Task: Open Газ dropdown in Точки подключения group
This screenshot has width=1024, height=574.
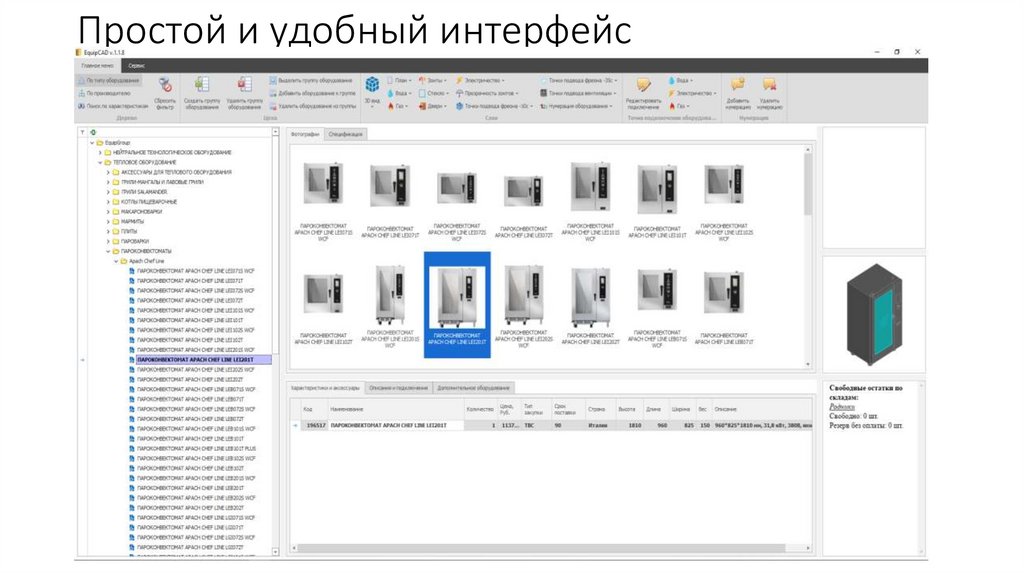Action: [x=679, y=106]
